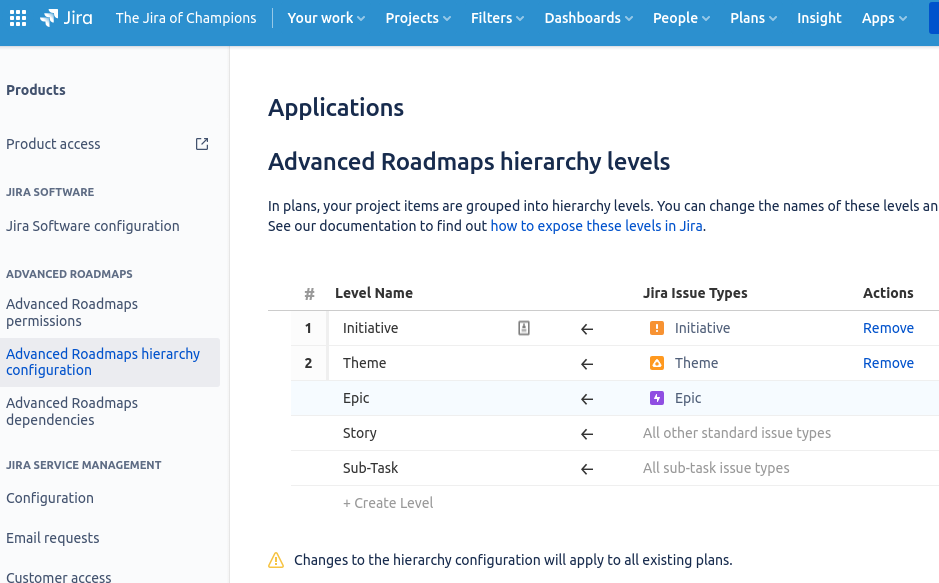Image resolution: width=939 pixels, height=583 pixels.
Task: Open the Dashboards menu
Action: pos(589,18)
